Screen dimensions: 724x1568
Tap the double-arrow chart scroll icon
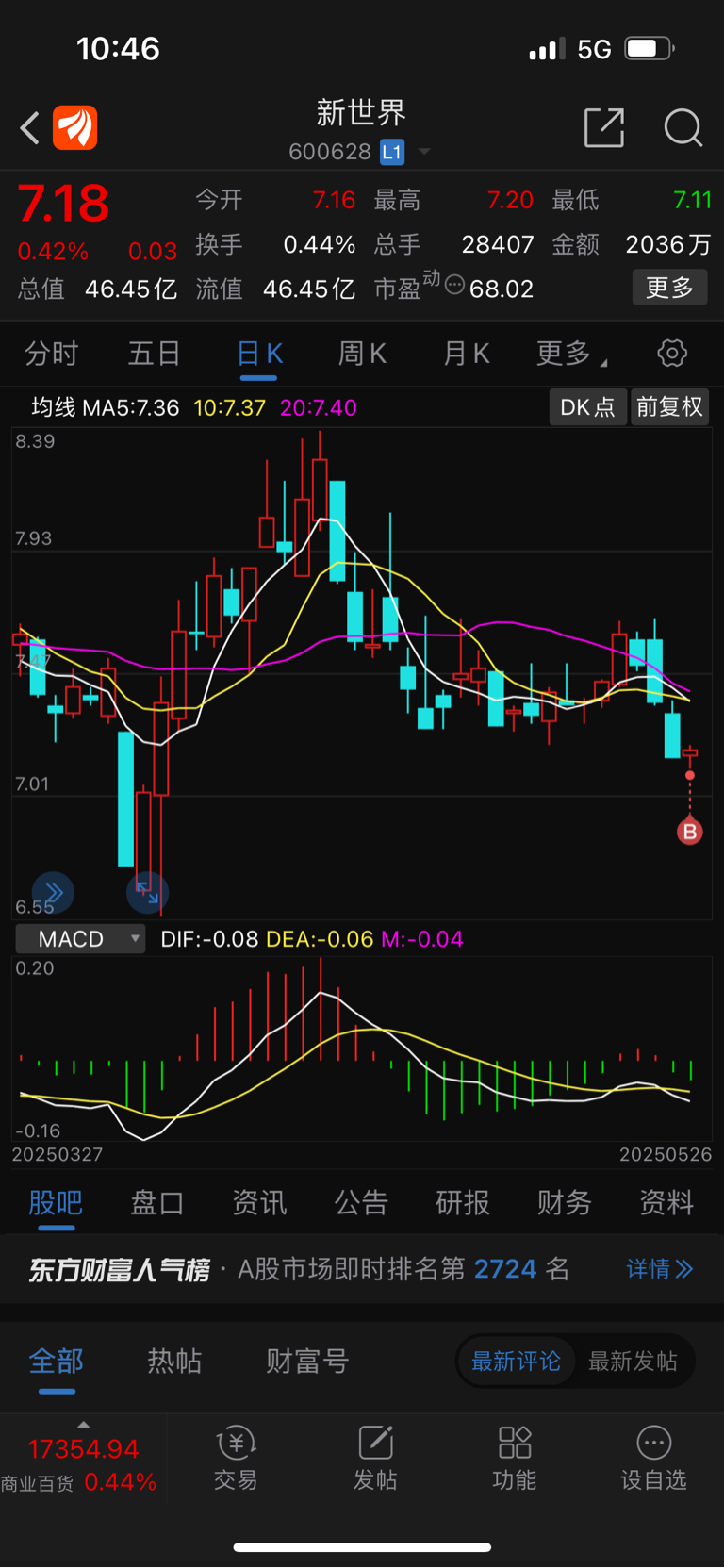(53, 892)
